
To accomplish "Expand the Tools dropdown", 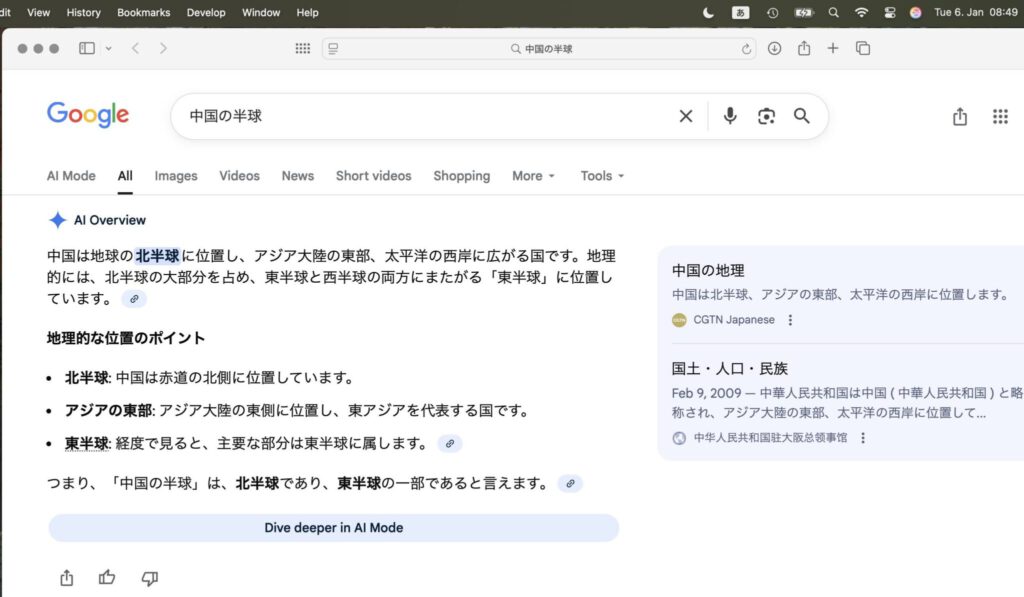I will tap(602, 176).
